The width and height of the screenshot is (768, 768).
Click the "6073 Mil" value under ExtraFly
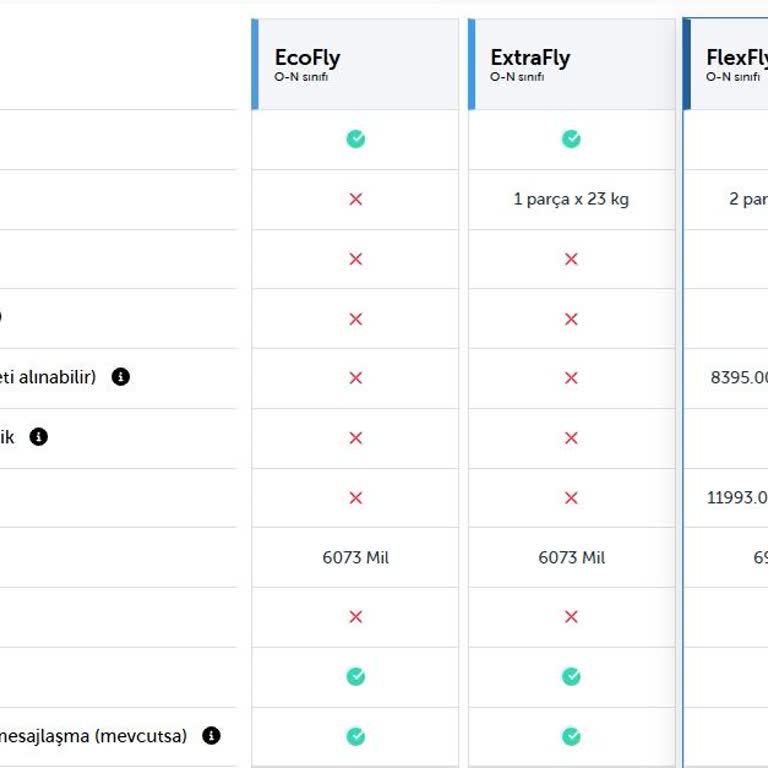(x=571, y=557)
